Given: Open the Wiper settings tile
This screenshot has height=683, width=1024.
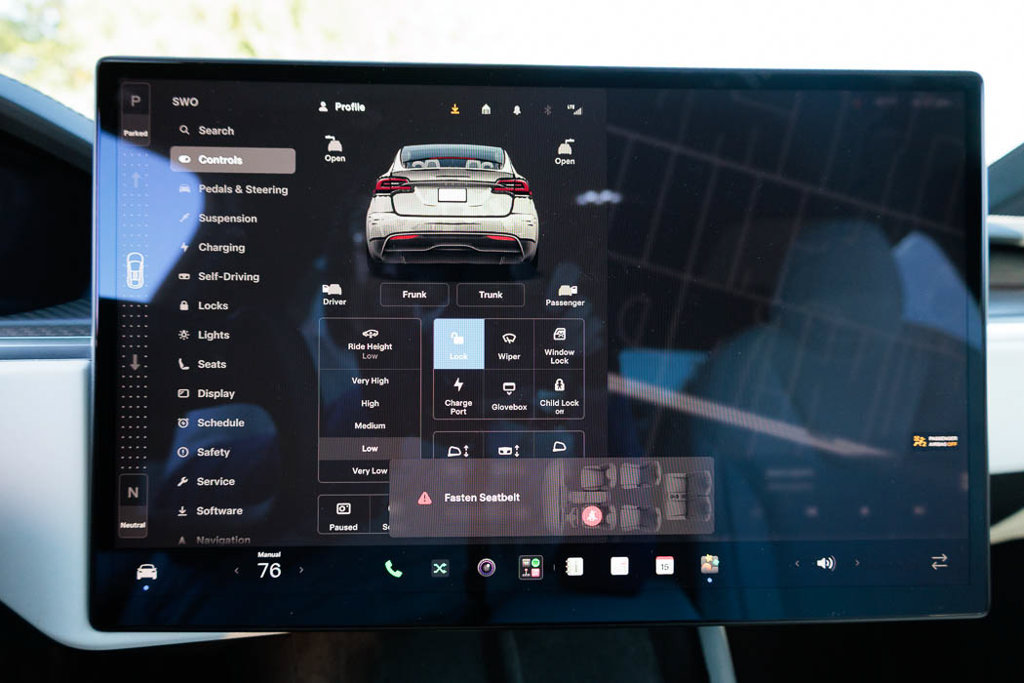Looking at the screenshot, I should (x=509, y=345).
